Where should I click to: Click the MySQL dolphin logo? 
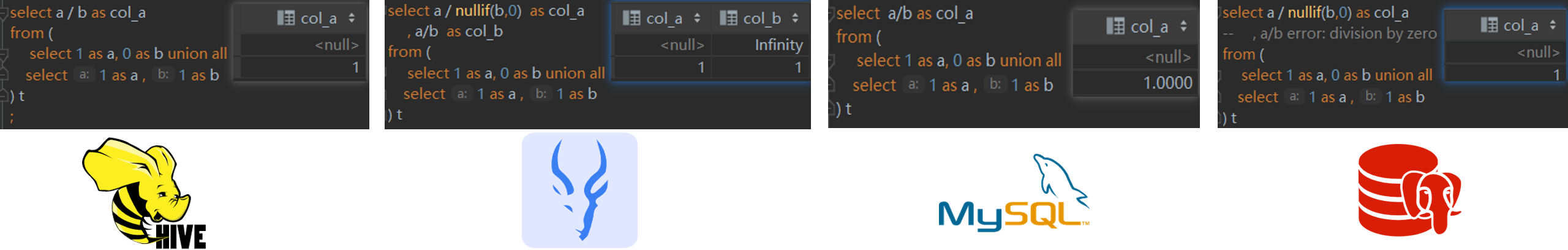[x=1014, y=192]
